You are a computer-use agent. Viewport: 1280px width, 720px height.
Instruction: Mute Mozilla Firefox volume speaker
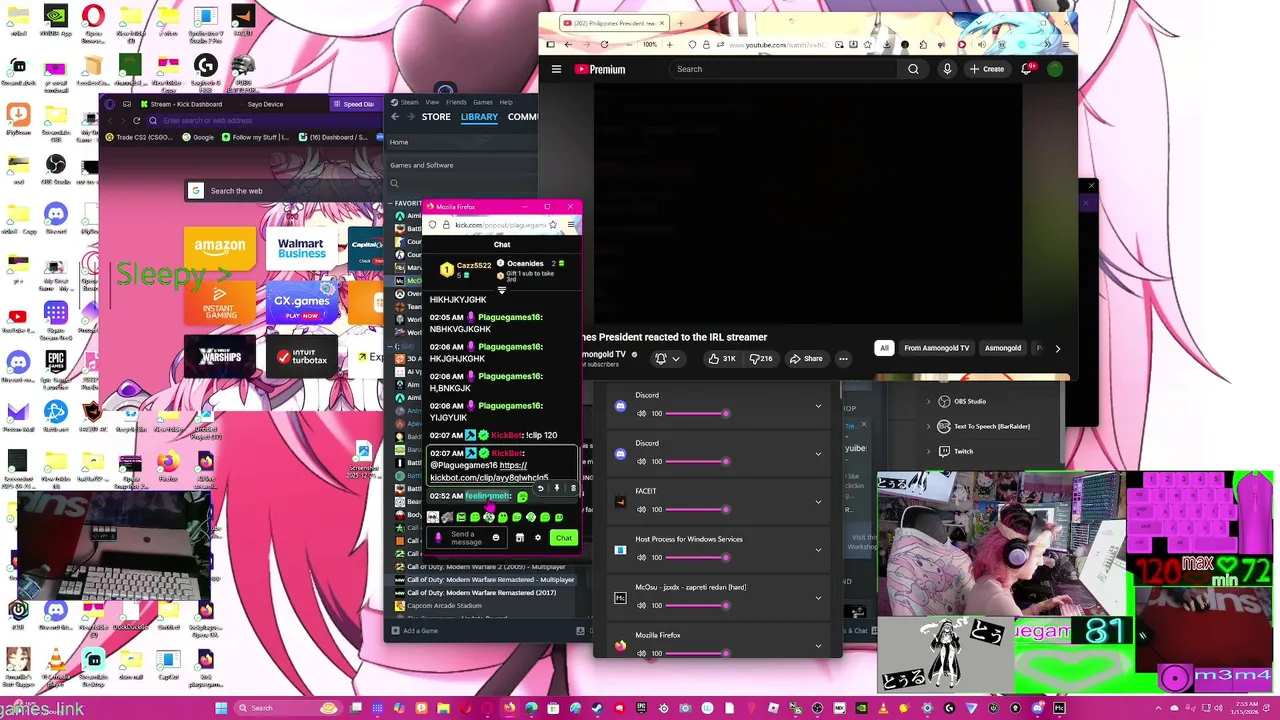point(641,653)
